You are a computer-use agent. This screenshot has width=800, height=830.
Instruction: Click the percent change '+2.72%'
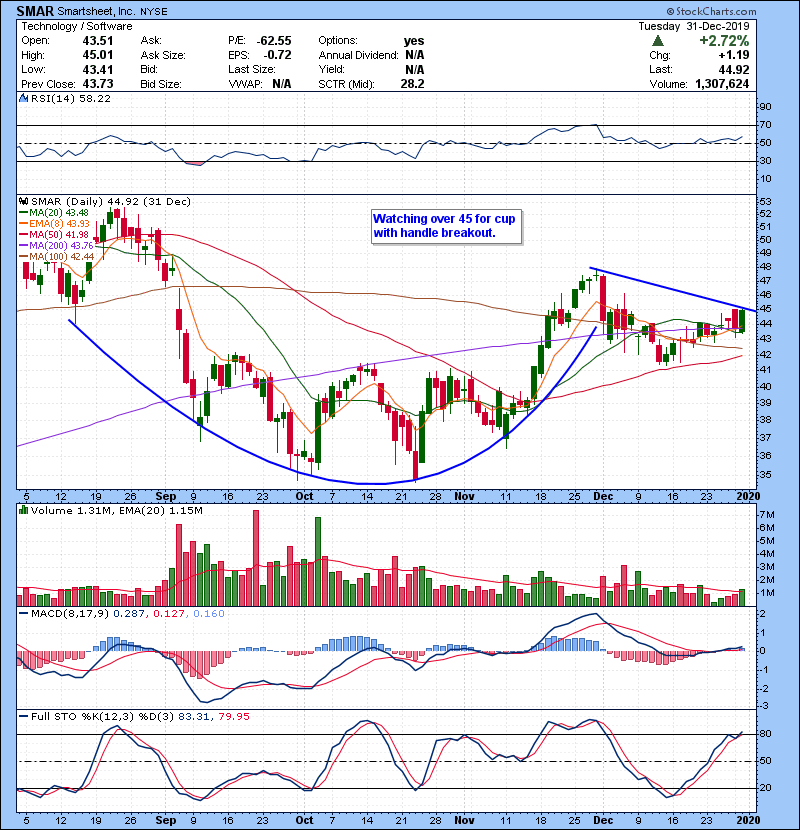(x=724, y=41)
